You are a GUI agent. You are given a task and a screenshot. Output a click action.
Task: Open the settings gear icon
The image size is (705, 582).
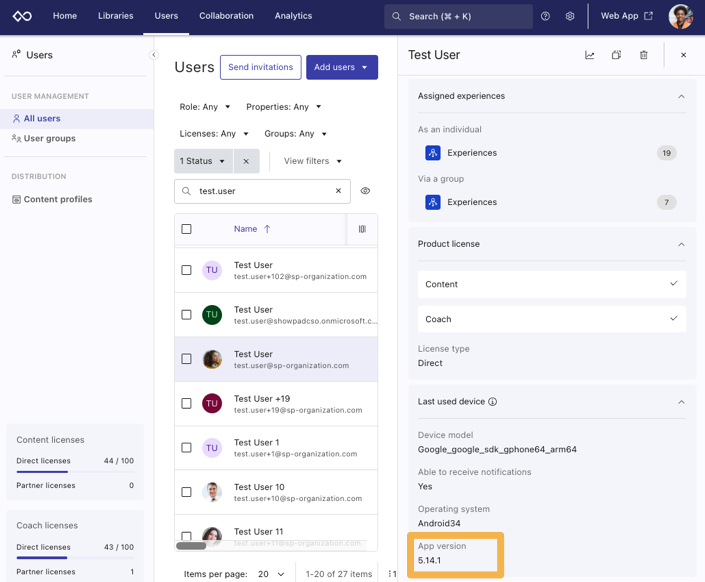pyautogui.click(x=570, y=16)
